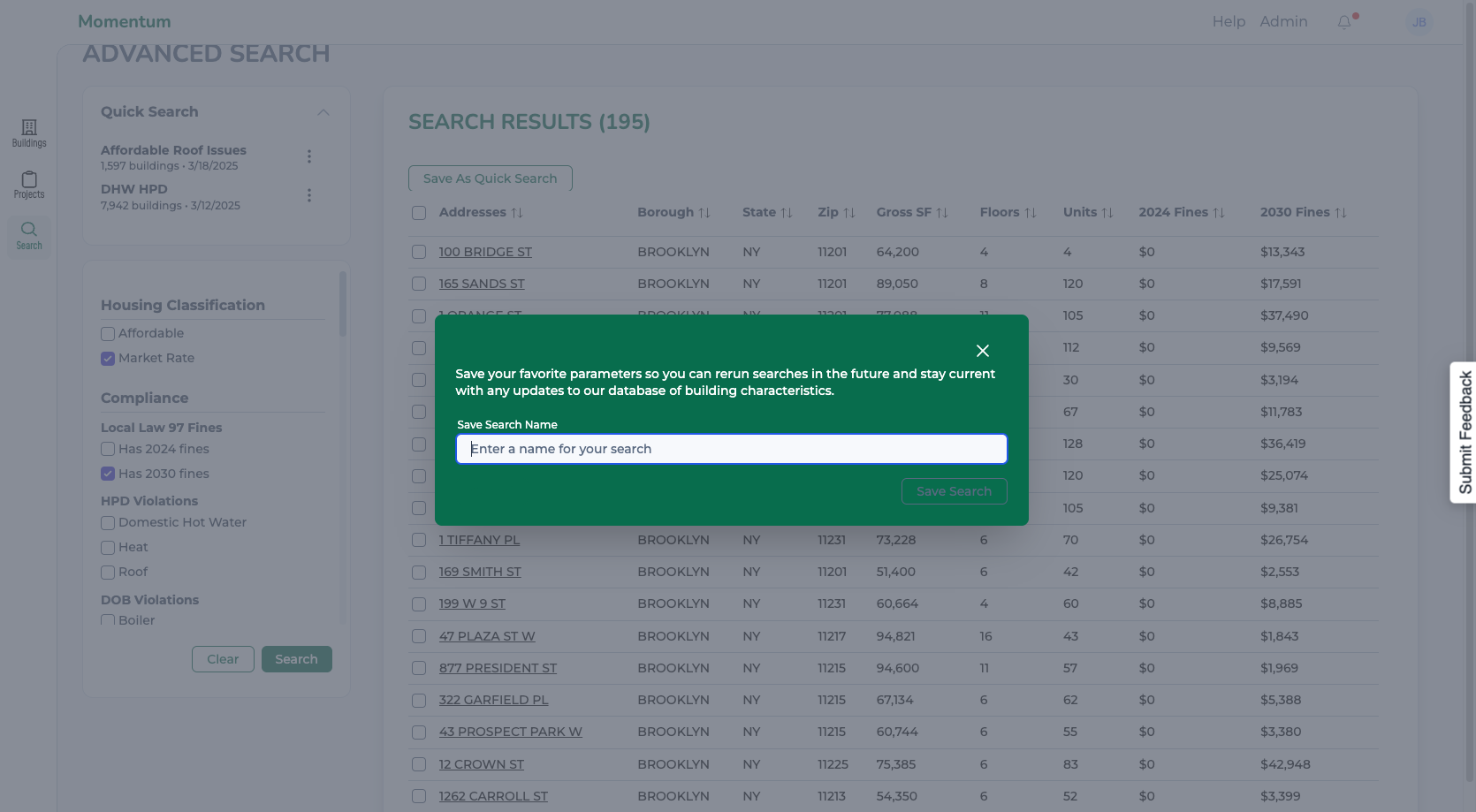Focus the Save Search Name input
This screenshot has height=812, width=1476.
click(x=732, y=449)
